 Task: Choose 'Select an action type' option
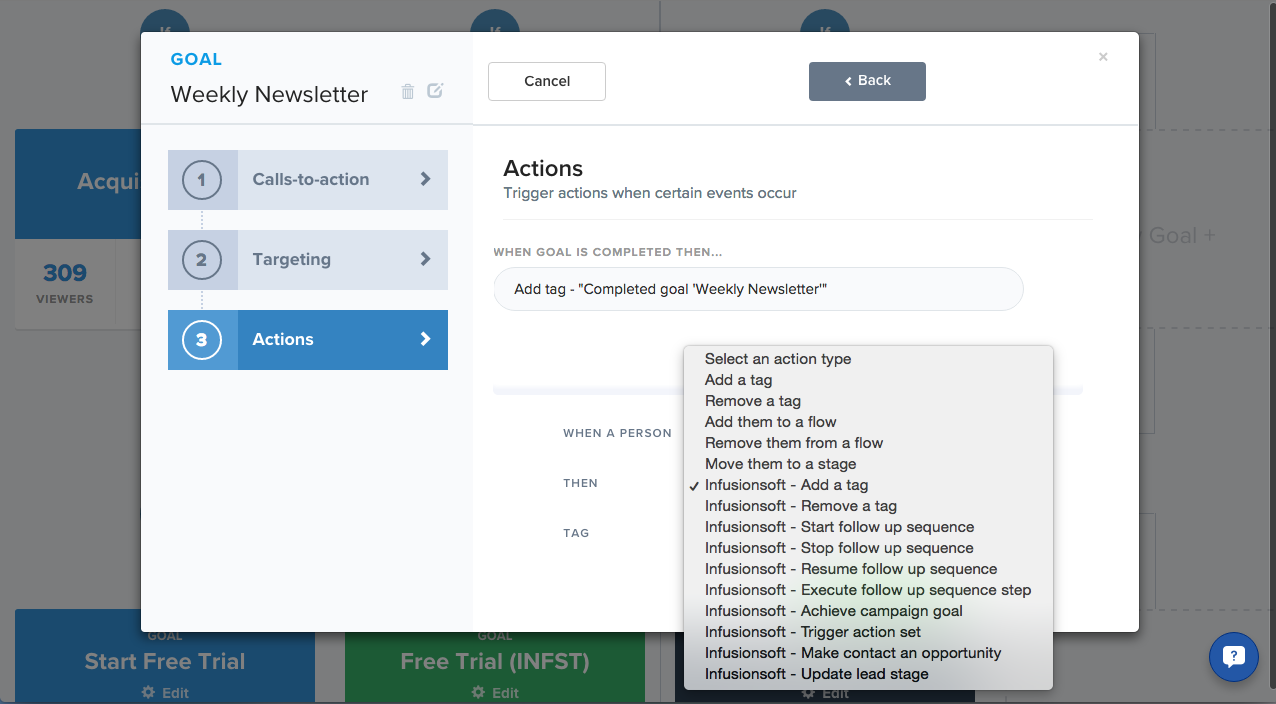click(868, 359)
